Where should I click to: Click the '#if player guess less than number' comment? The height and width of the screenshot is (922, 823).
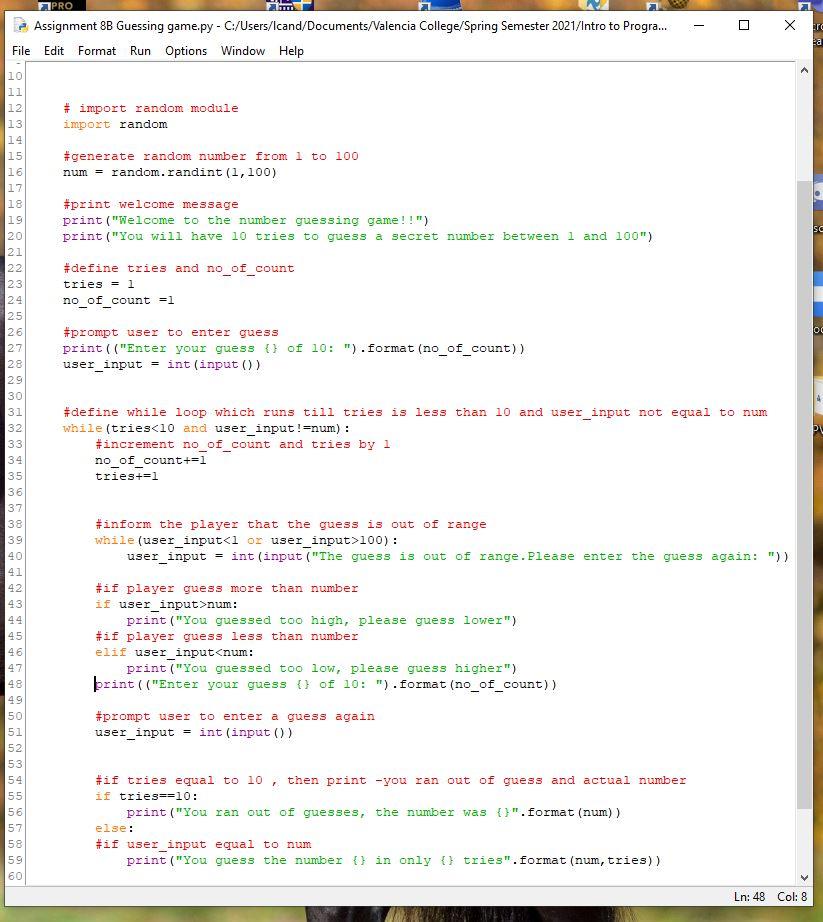pyautogui.click(x=226, y=636)
